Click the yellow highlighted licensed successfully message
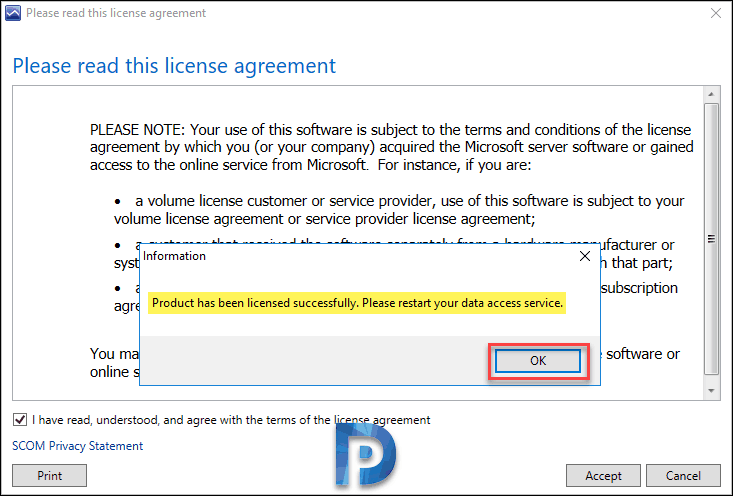Viewport: 733px width, 496px height. pos(357,303)
